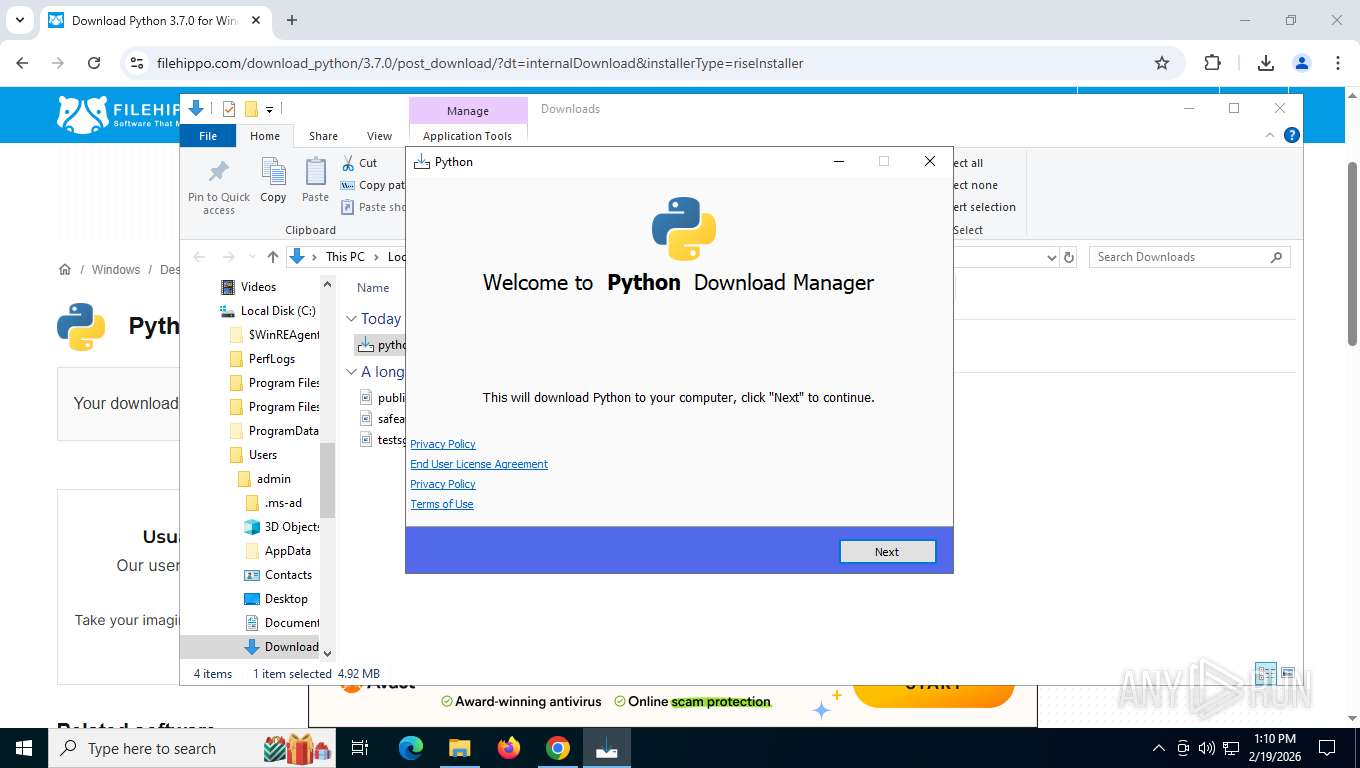Viewport: 1360px width, 768px height.
Task: Open Firefox from taskbar
Action: (509, 748)
